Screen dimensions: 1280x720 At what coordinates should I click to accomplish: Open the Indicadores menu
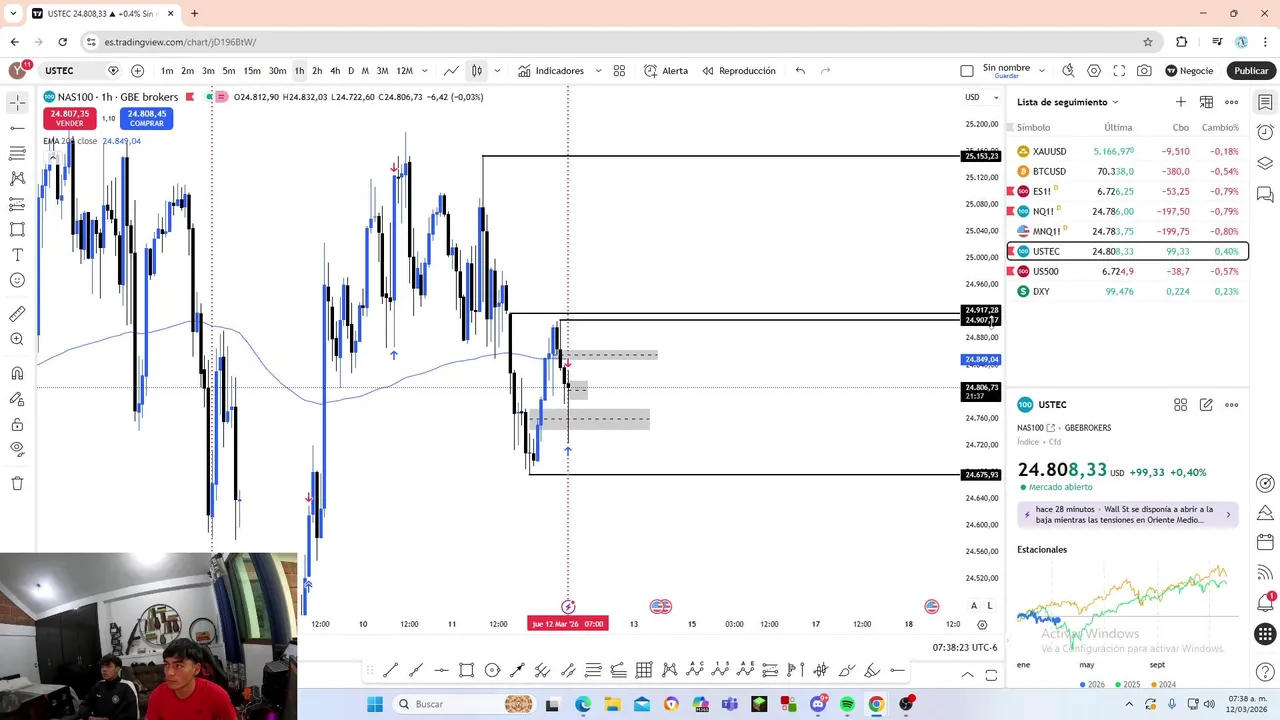tap(551, 71)
